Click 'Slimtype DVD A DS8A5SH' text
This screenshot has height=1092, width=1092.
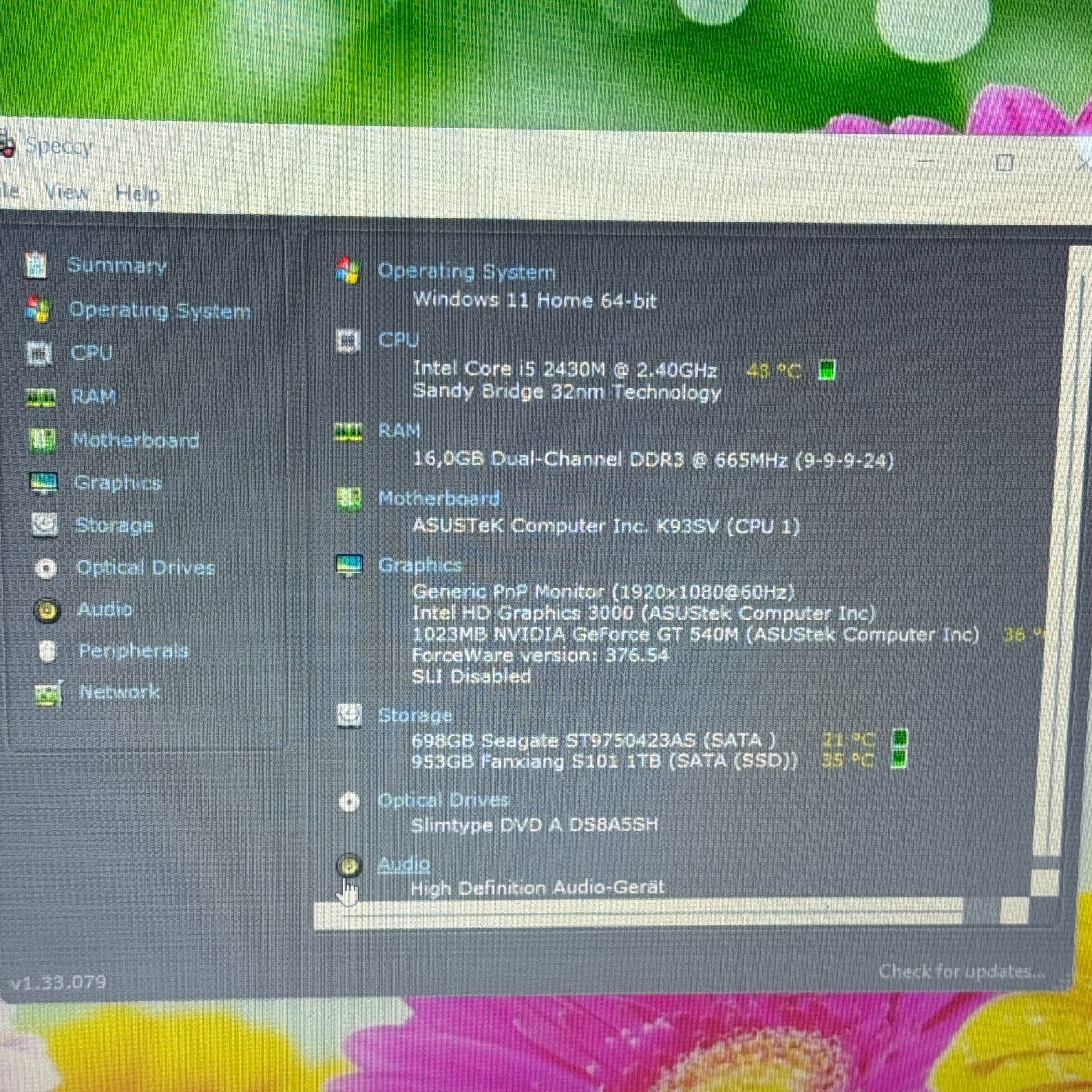point(534,825)
